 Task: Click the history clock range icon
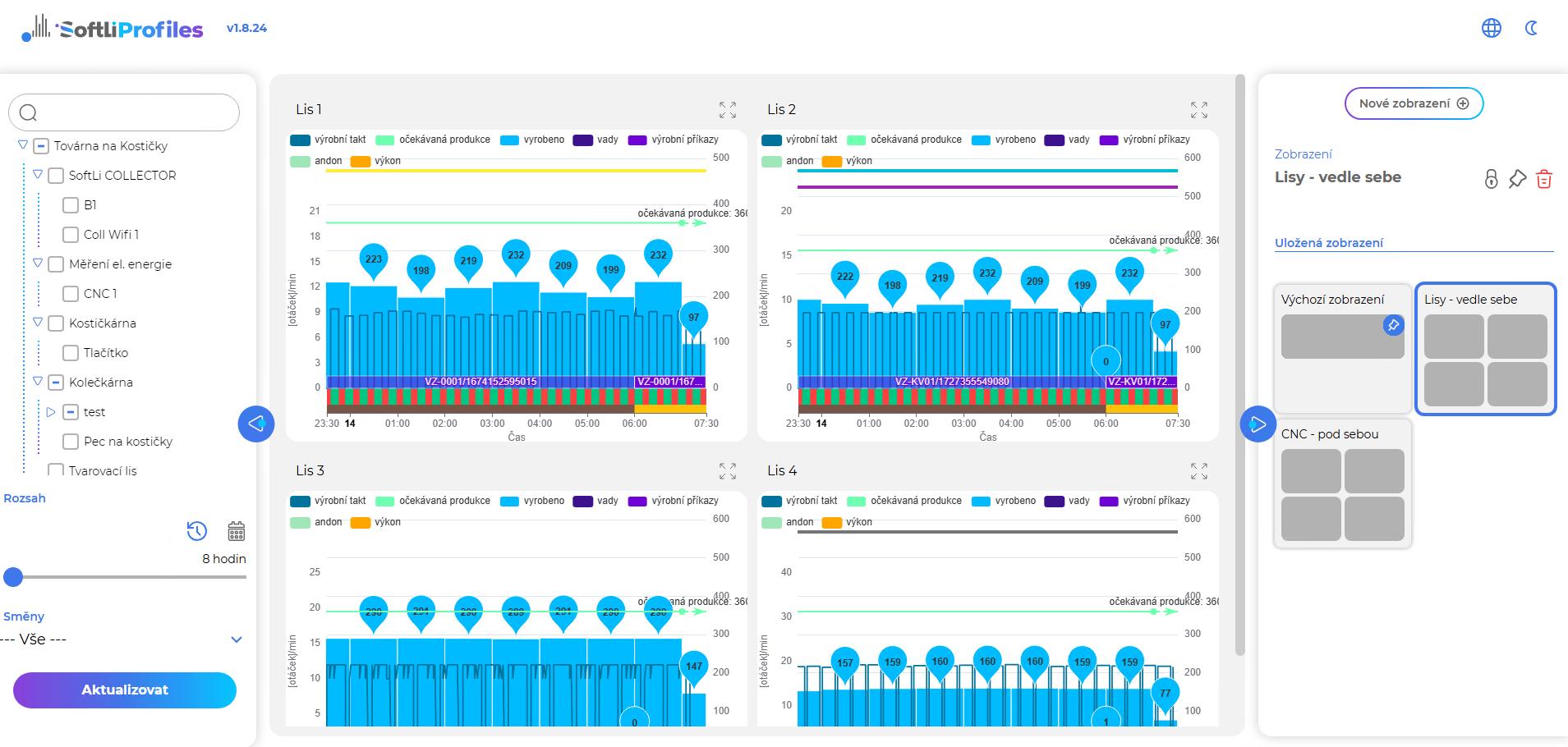[197, 531]
